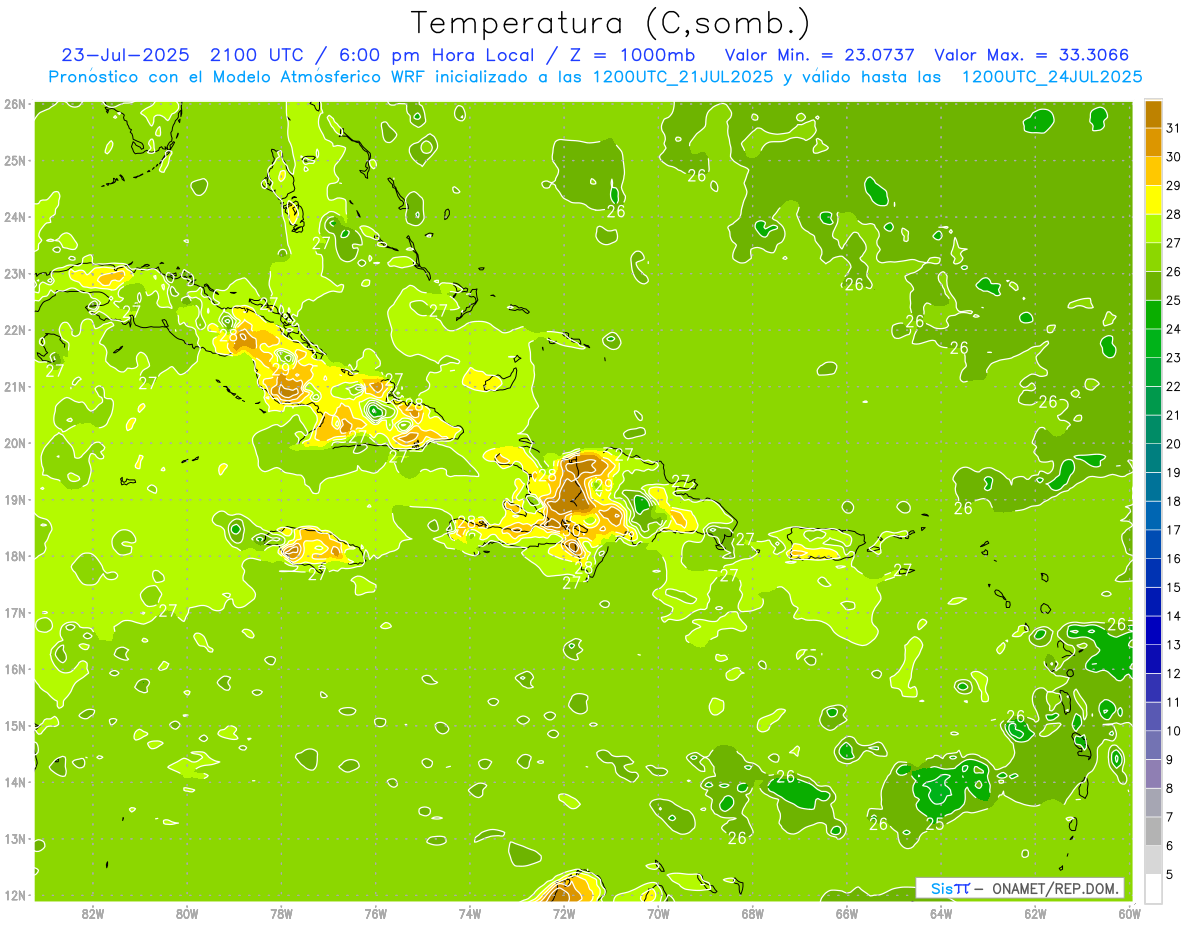Screen dimensions: 1200x927
Task: Click the "72W" longitude axis label
Action: pyautogui.click(x=564, y=913)
